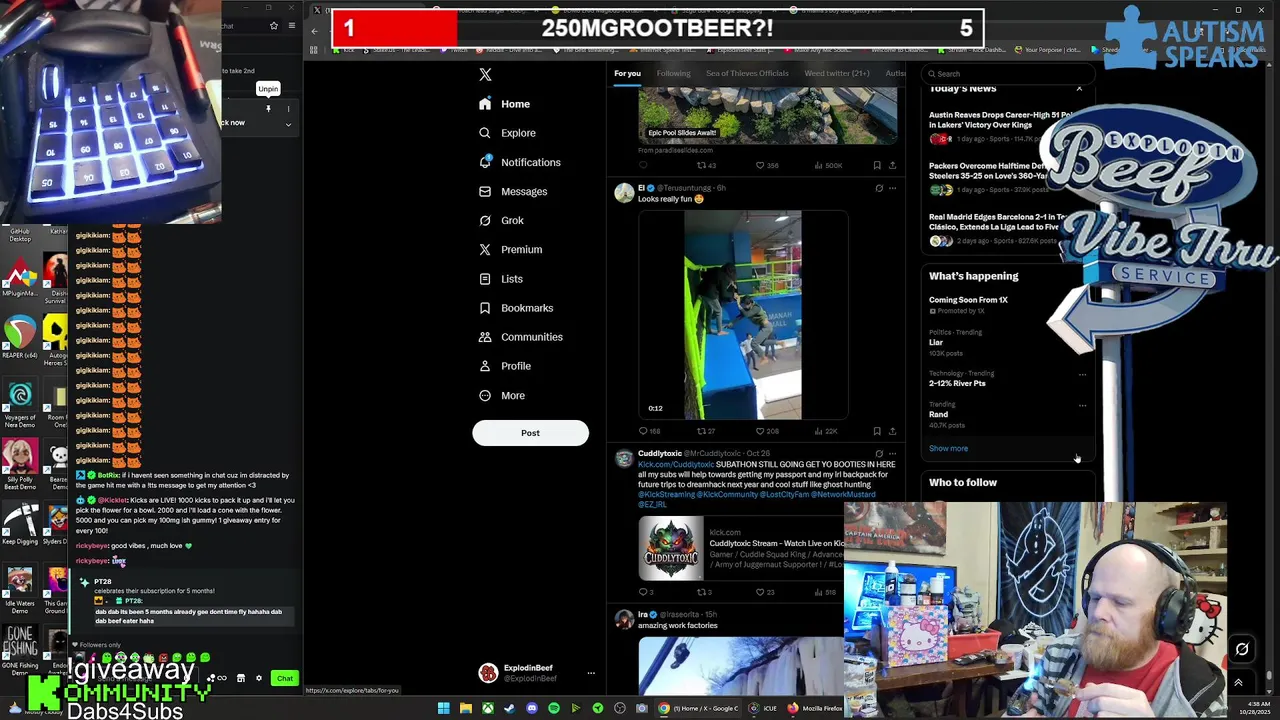Image resolution: width=1280 pixels, height=720 pixels.
Task: Open Cuddlytoxic Stream link card
Action: click(741, 548)
